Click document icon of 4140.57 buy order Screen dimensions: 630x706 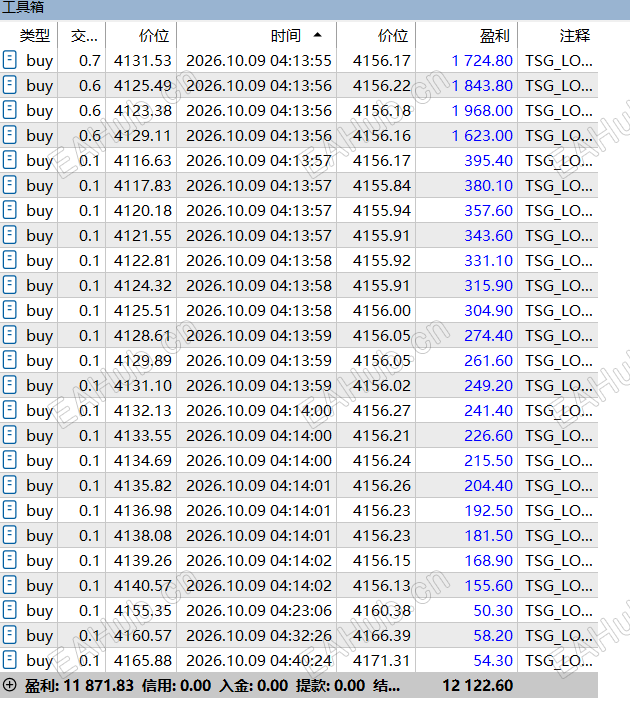click(x=9, y=585)
